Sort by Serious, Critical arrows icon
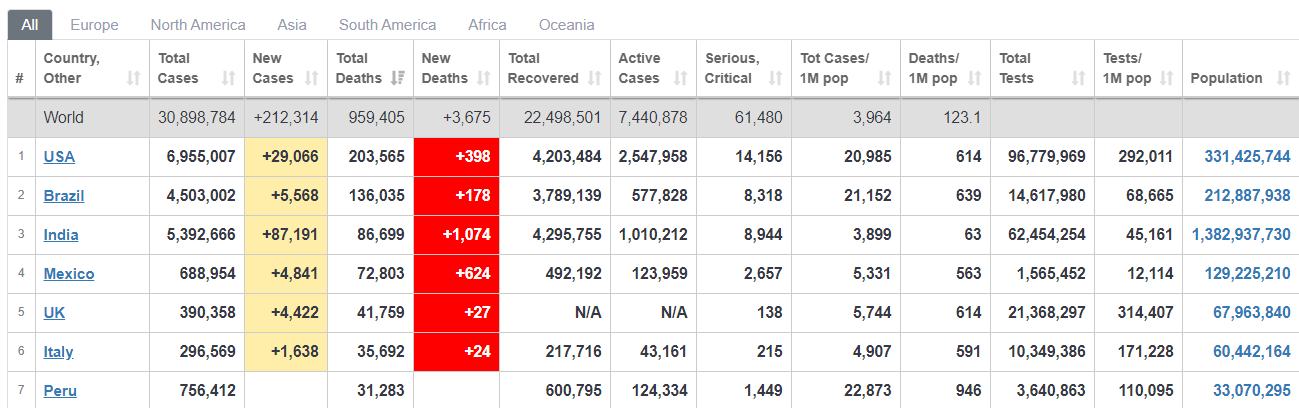 (775, 78)
